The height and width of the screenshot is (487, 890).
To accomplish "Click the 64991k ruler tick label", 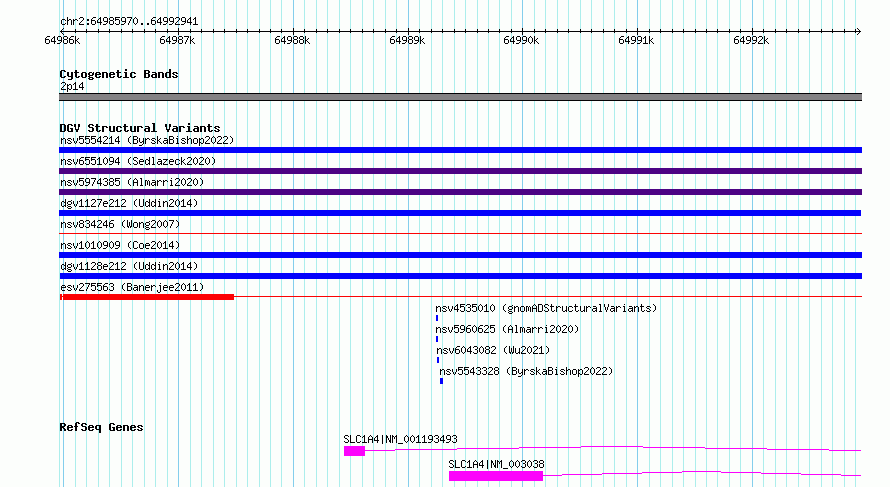I will [x=636, y=41].
